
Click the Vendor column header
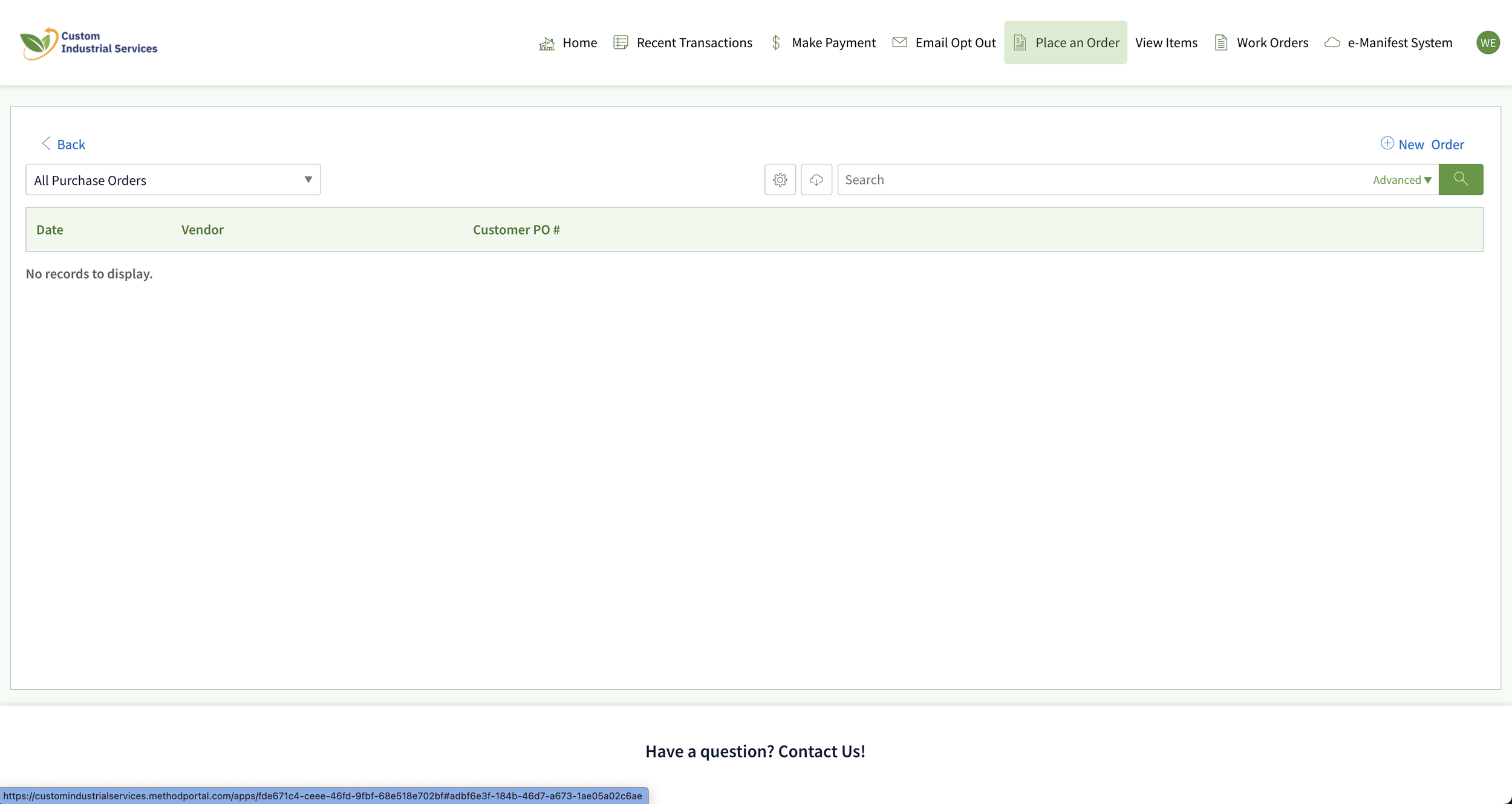click(202, 230)
